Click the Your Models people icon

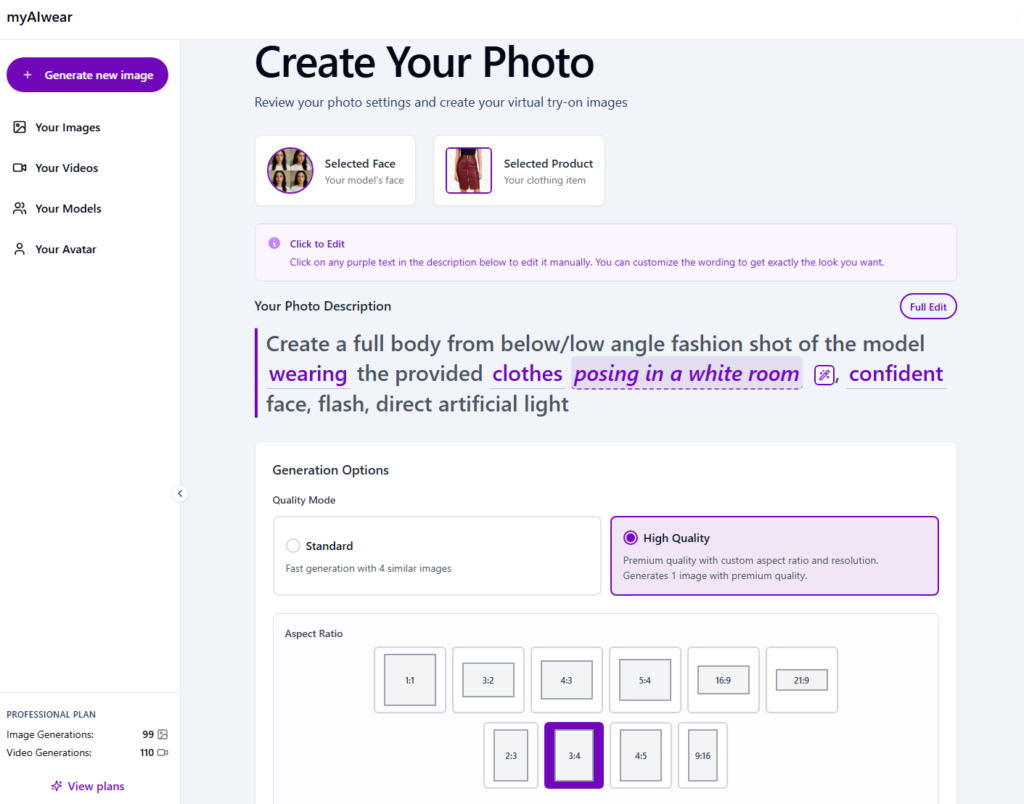[19, 209]
